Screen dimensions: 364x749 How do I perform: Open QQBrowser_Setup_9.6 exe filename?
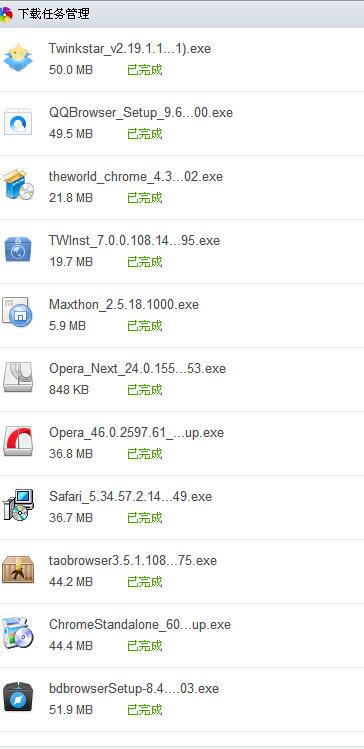click(141, 113)
